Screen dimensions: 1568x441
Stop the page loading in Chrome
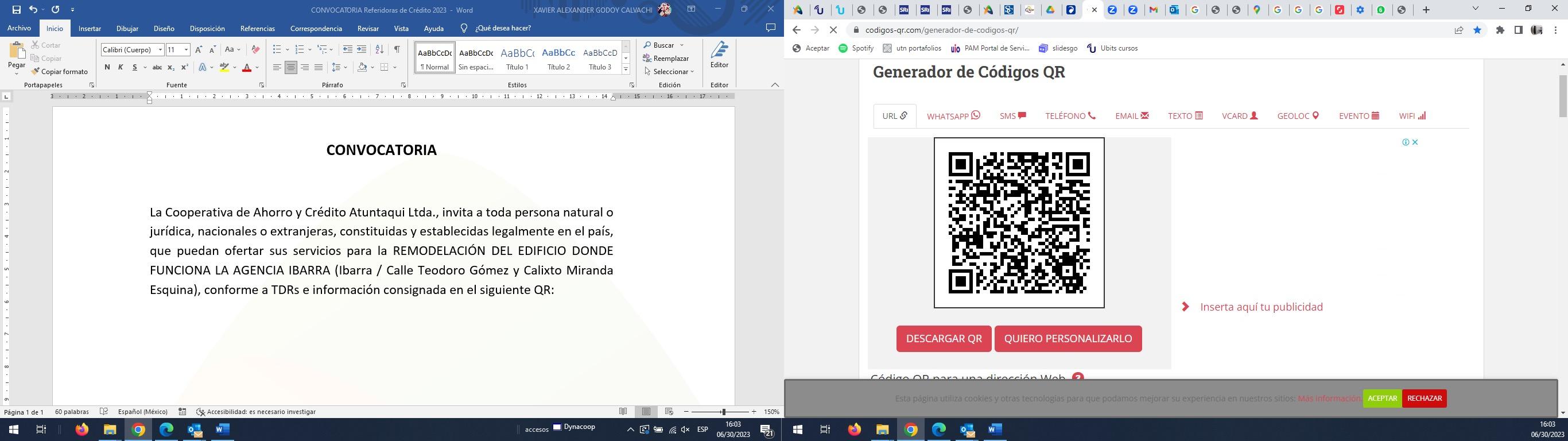click(833, 30)
